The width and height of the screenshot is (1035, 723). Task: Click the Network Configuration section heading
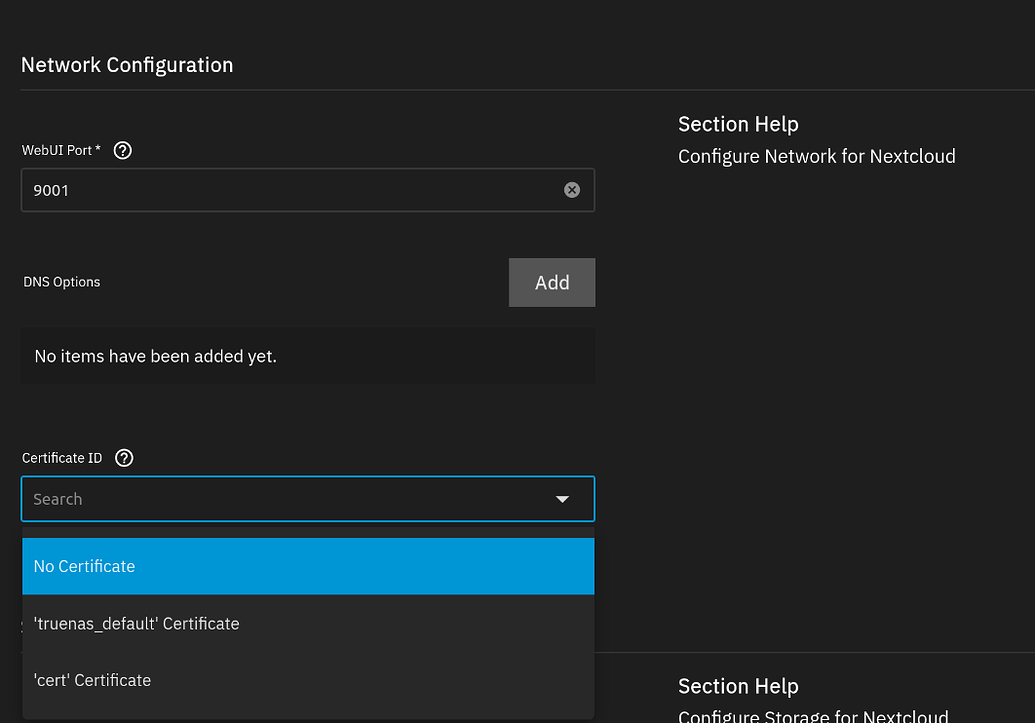tap(126, 64)
